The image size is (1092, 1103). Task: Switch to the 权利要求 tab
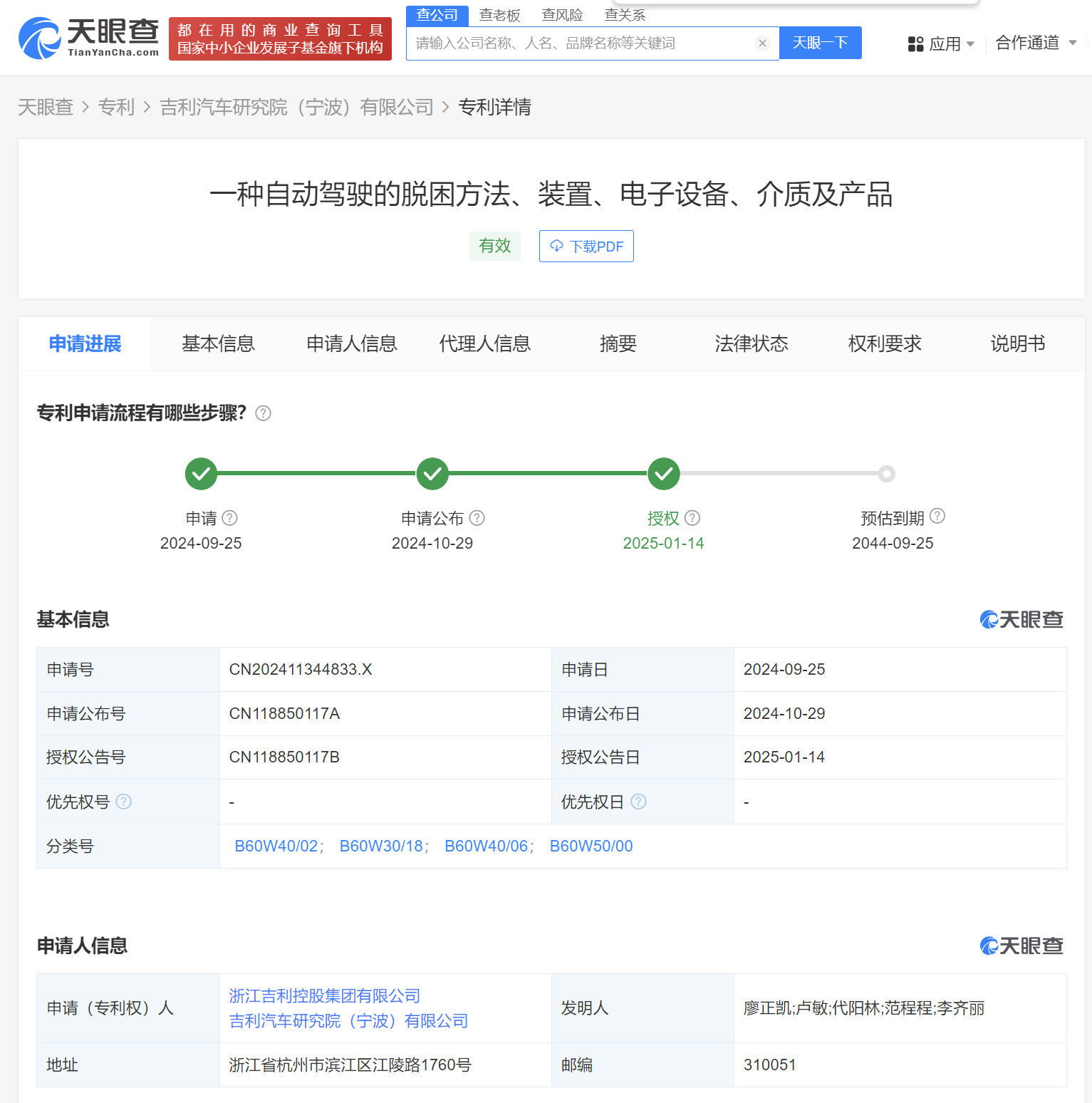tap(885, 344)
